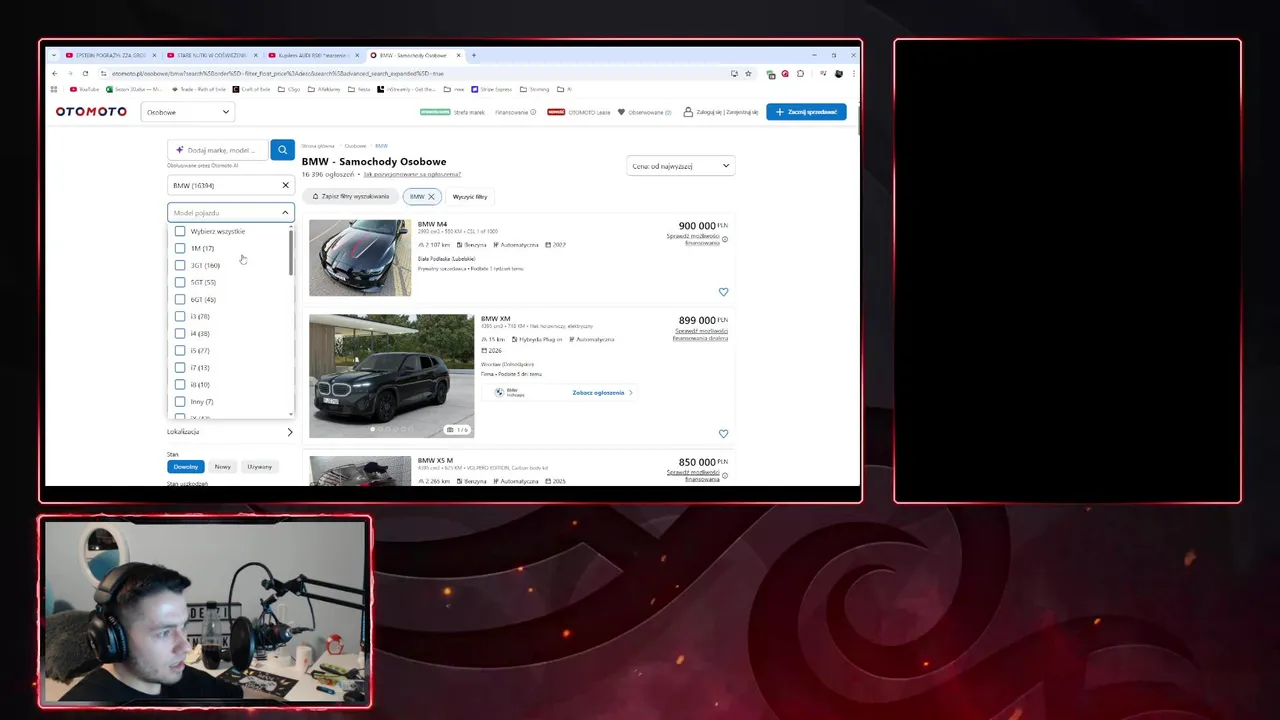Switch to the EPSTEIN YouTube tab

click(x=108, y=55)
